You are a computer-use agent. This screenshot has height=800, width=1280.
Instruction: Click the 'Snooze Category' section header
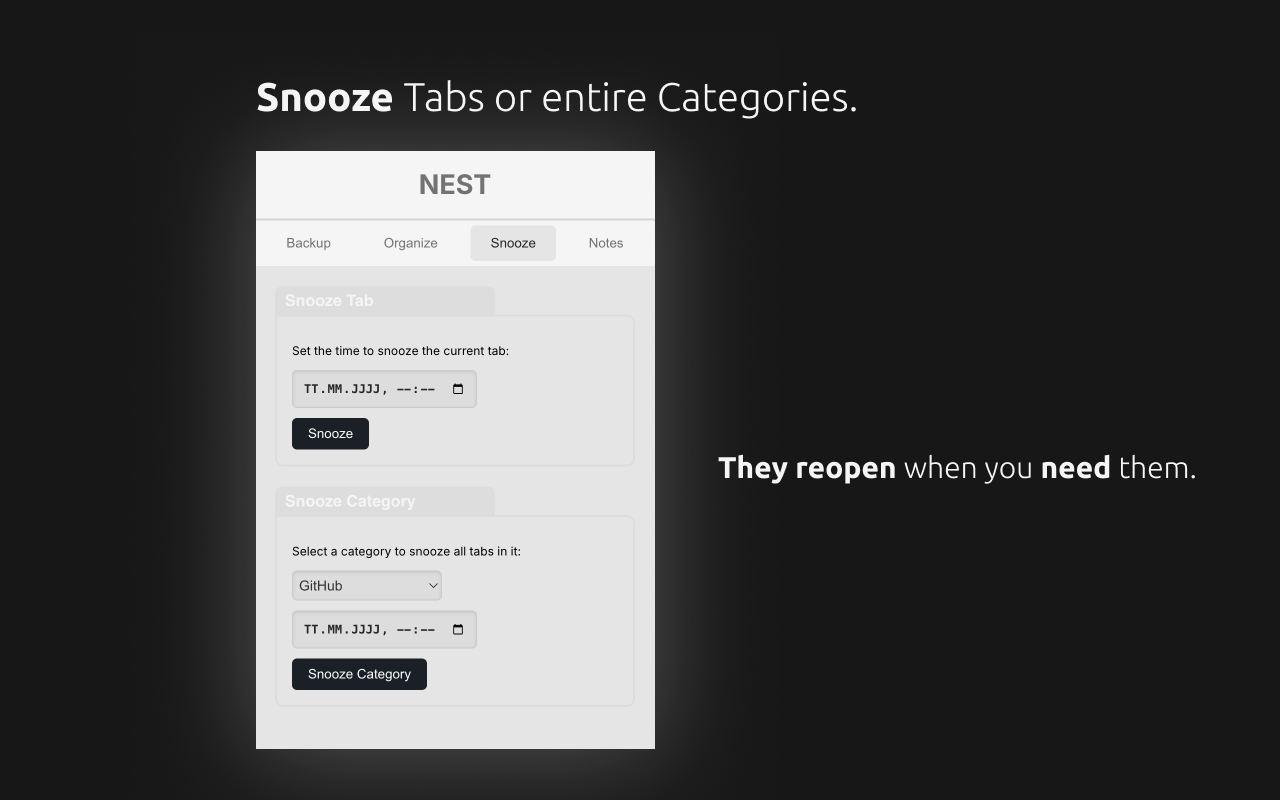(x=350, y=501)
